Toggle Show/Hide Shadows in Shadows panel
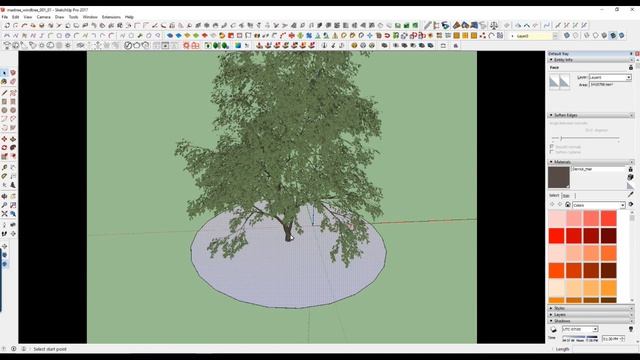The width and height of the screenshot is (640, 360). point(553,329)
